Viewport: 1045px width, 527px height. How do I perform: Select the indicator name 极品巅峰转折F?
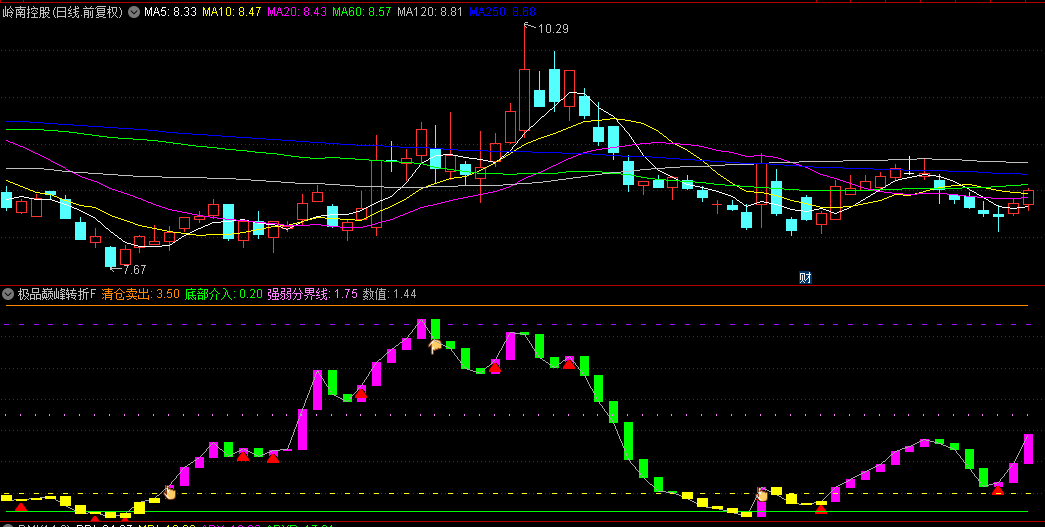coord(57,294)
